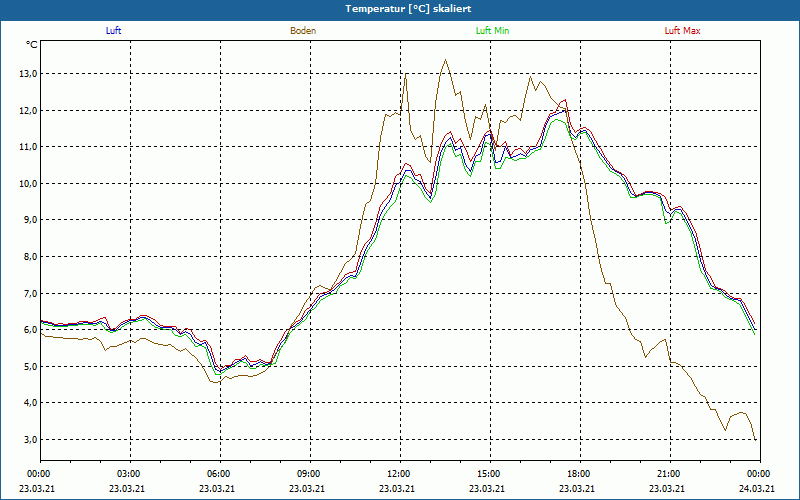Click the 15:00 time axis label
Screen dimensions: 800x500
click(490, 474)
